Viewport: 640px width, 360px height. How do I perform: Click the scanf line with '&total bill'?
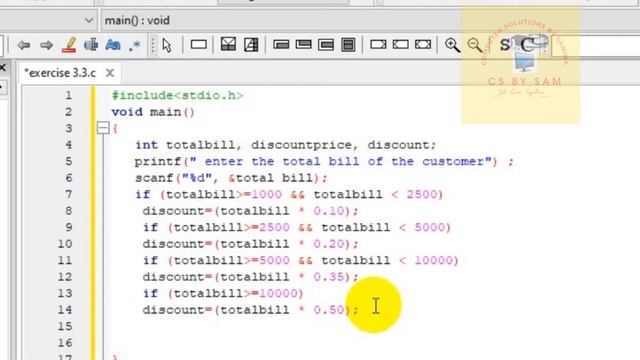231,178
